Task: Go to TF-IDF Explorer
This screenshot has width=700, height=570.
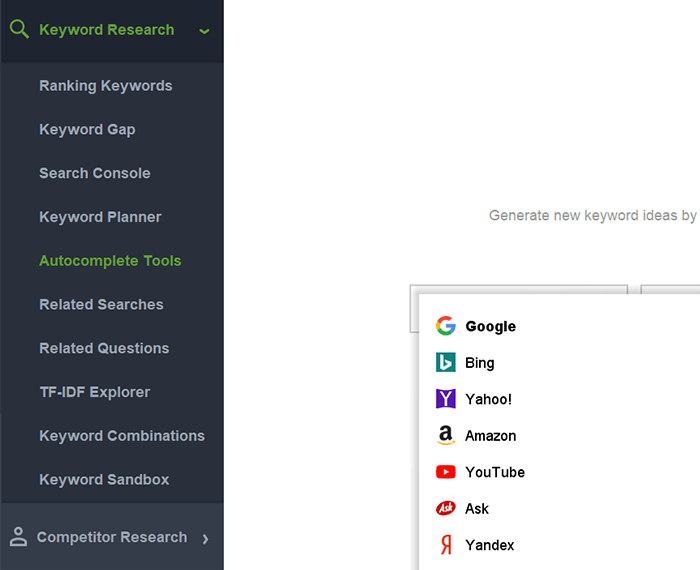Action: [x=95, y=392]
